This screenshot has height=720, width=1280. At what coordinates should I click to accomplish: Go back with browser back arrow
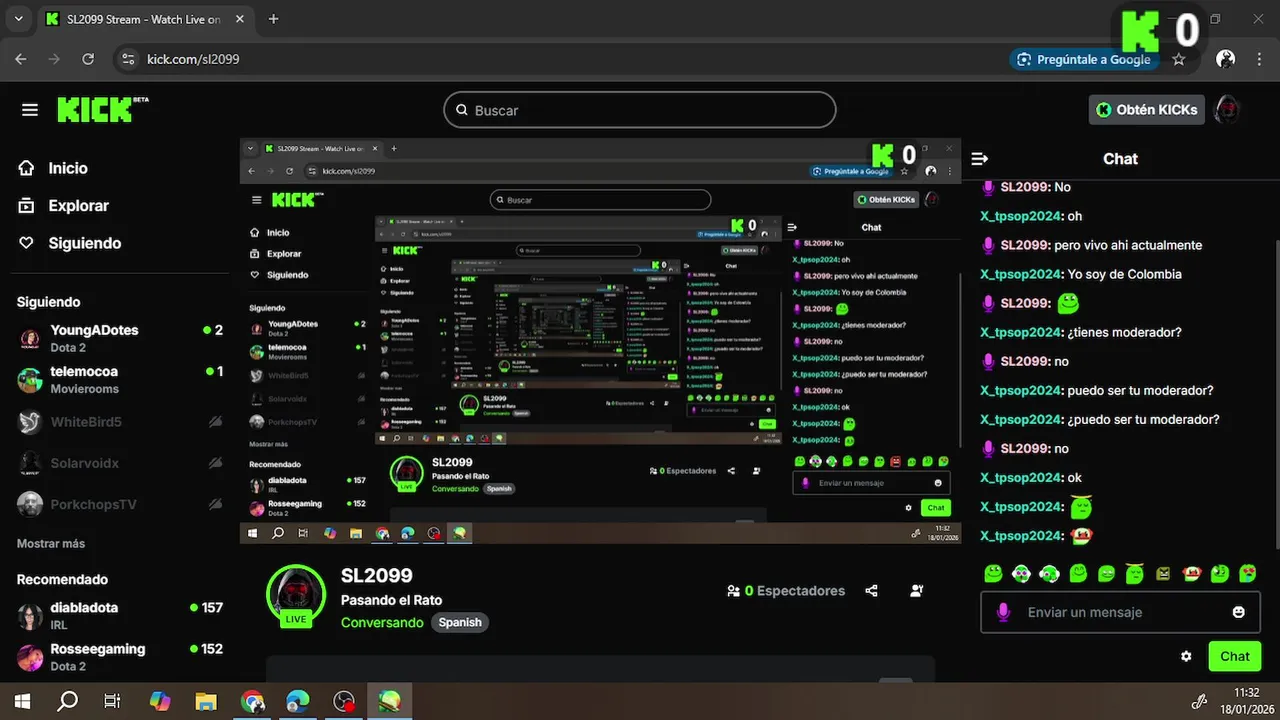pyautogui.click(x=21, y=59)
